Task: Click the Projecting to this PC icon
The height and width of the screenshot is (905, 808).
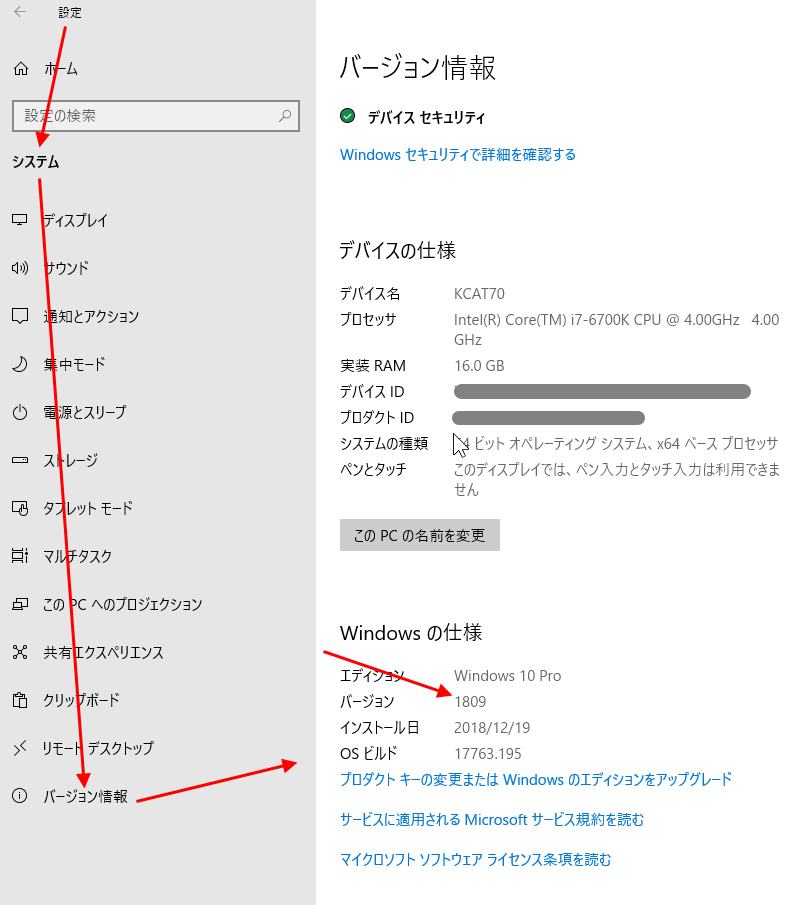Action: pyautogui.click(x=20, y=604)
